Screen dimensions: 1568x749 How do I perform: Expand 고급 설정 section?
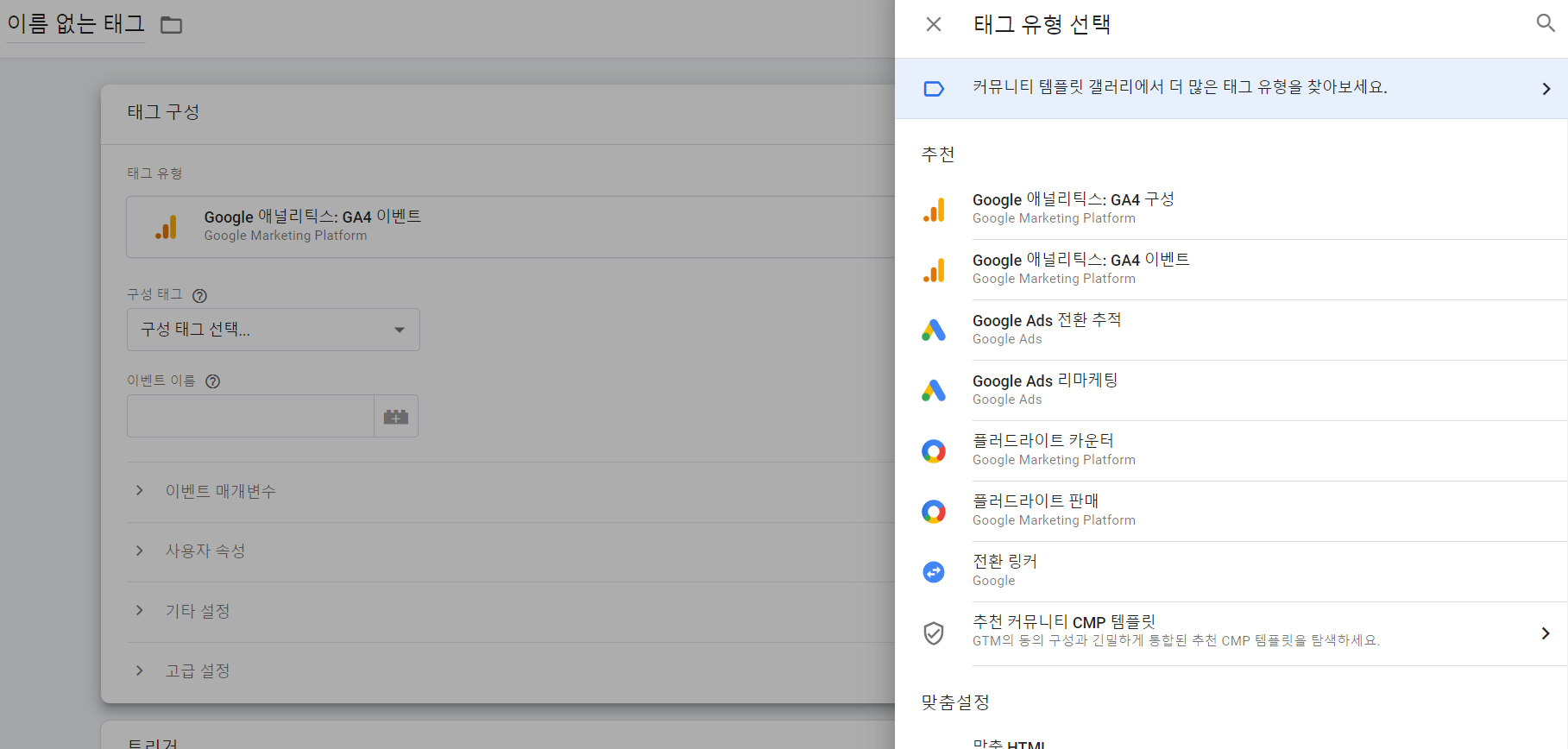[511, 670]
